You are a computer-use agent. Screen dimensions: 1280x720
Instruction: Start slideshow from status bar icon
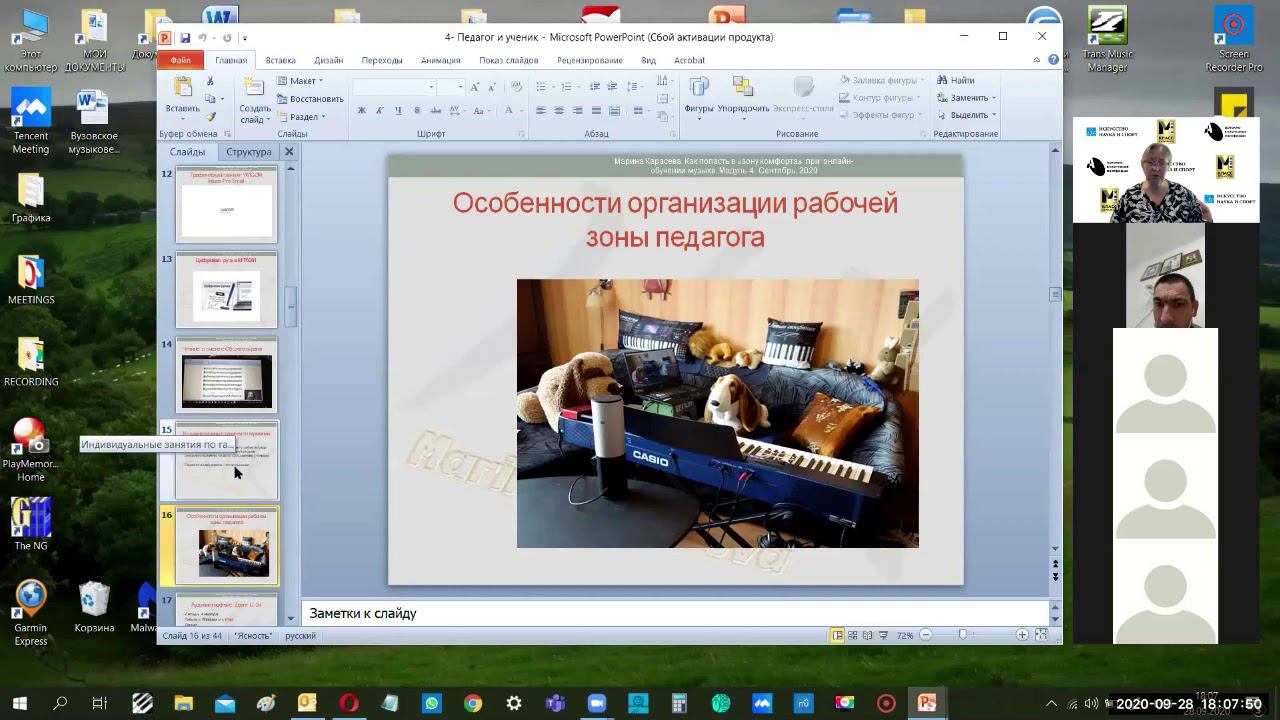(x=882, y=635)
